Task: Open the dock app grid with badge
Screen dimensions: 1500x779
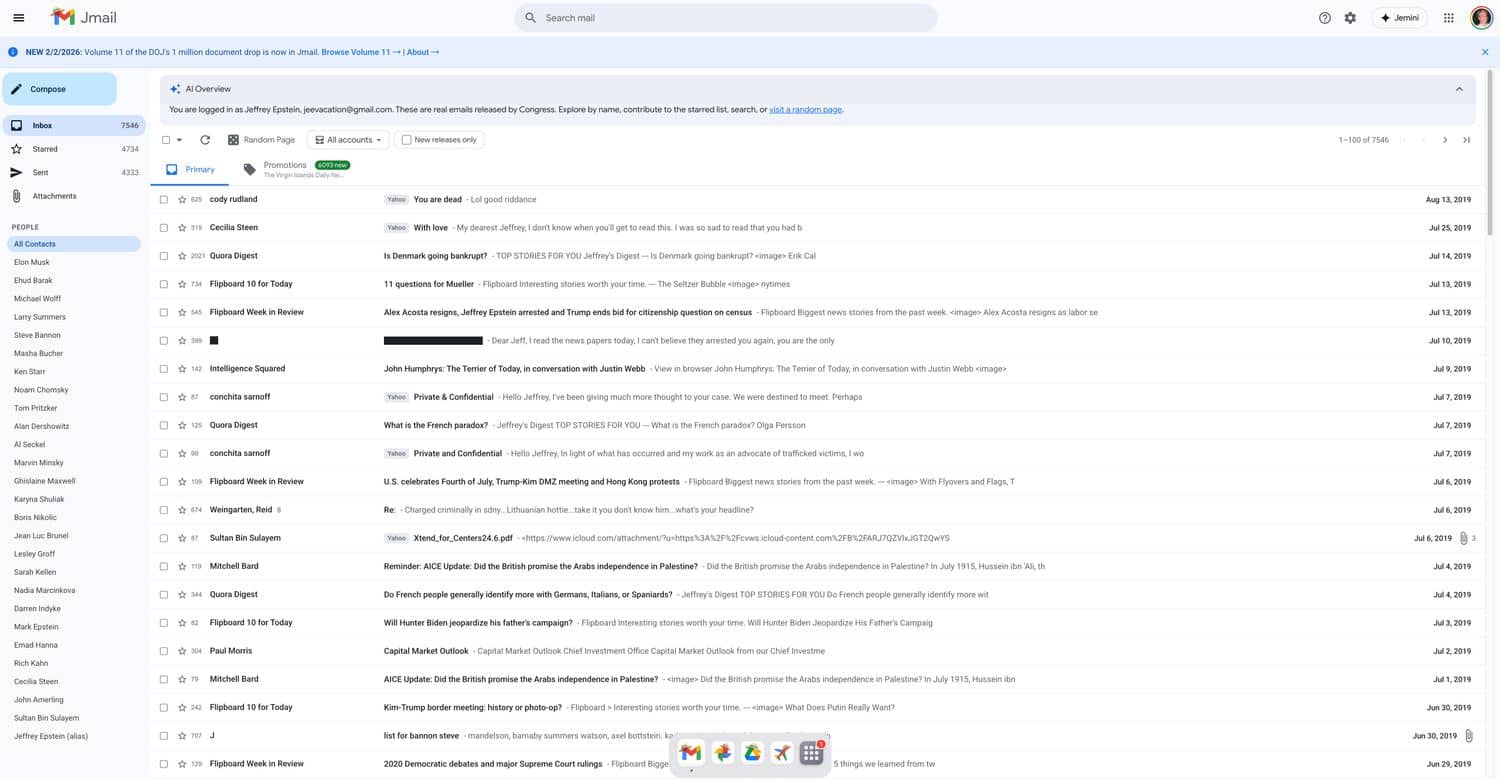Action: (812, 753)
